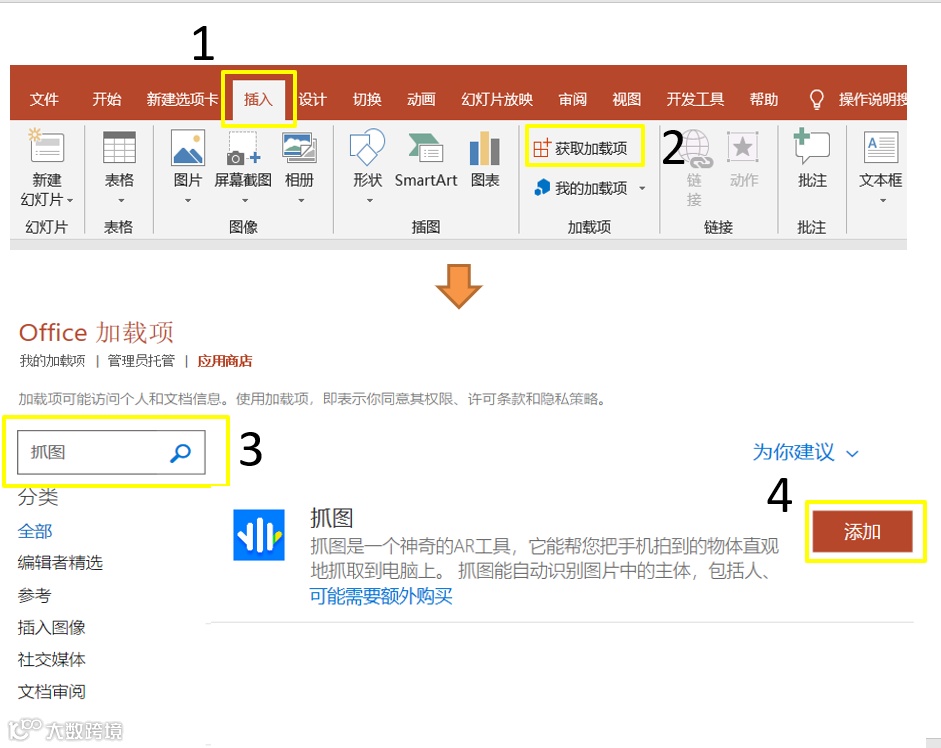Select the 全部 category

[x=35, y=531]
